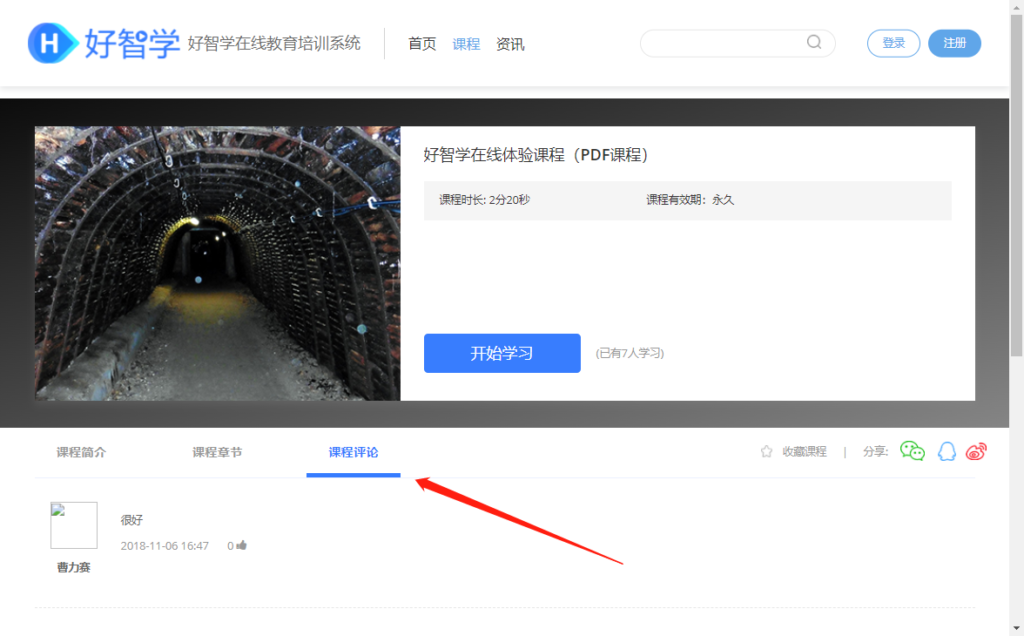Click the tunnel course cover image
Image resolution: width=1024 pixels, height=636 pixels.
[217, 263]
